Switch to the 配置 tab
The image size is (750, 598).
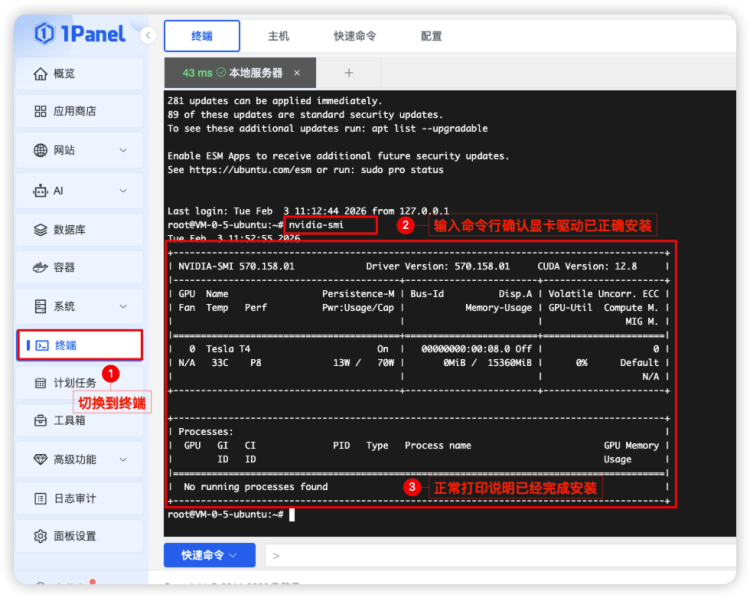[431, 36]
